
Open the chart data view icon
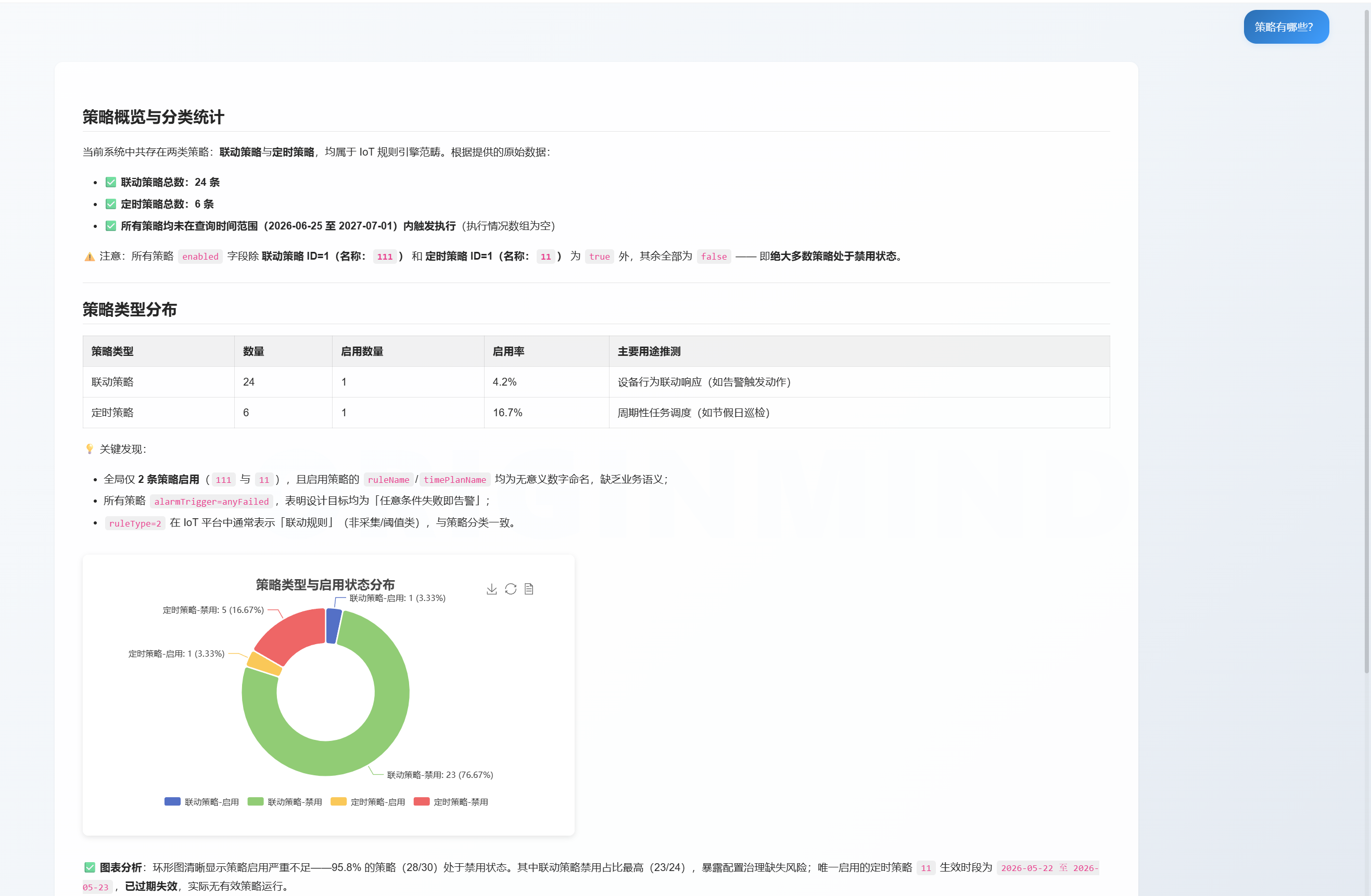click(529, 589)
